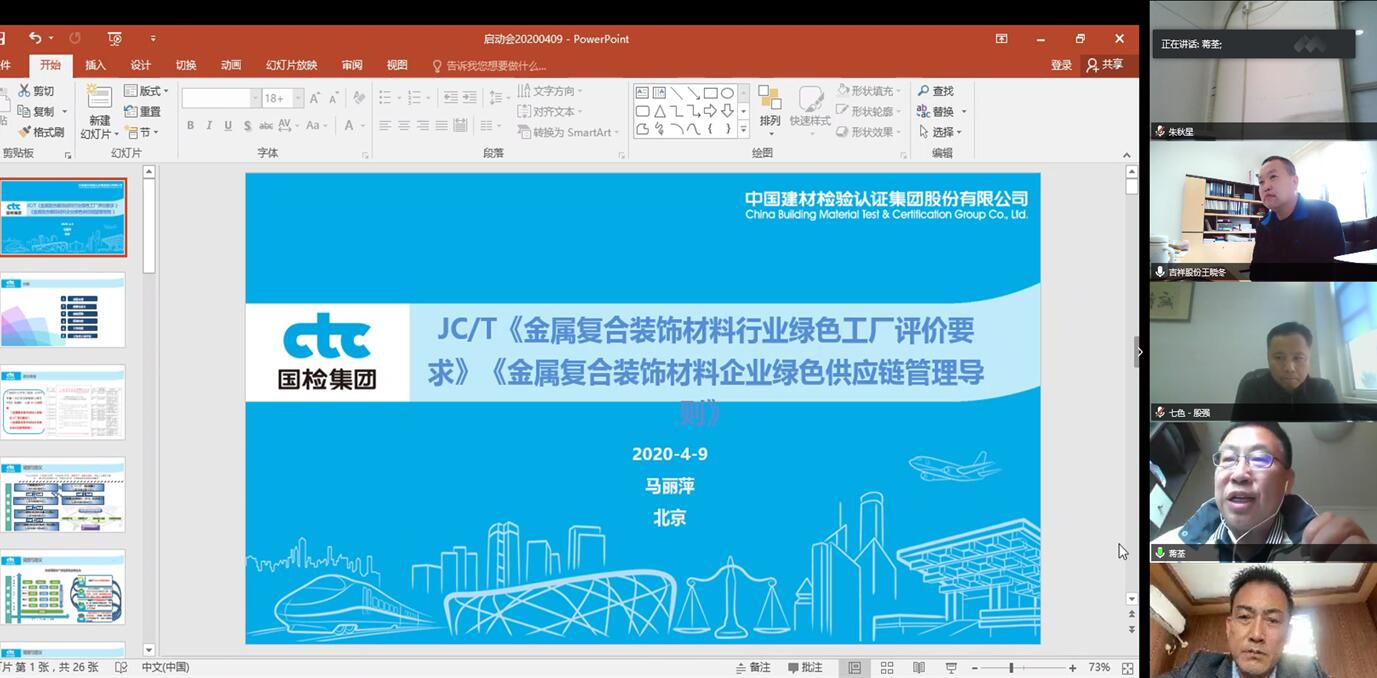Click the Decrease font size icon
This screenshot has height=678, width=1377.
[333, 98]
